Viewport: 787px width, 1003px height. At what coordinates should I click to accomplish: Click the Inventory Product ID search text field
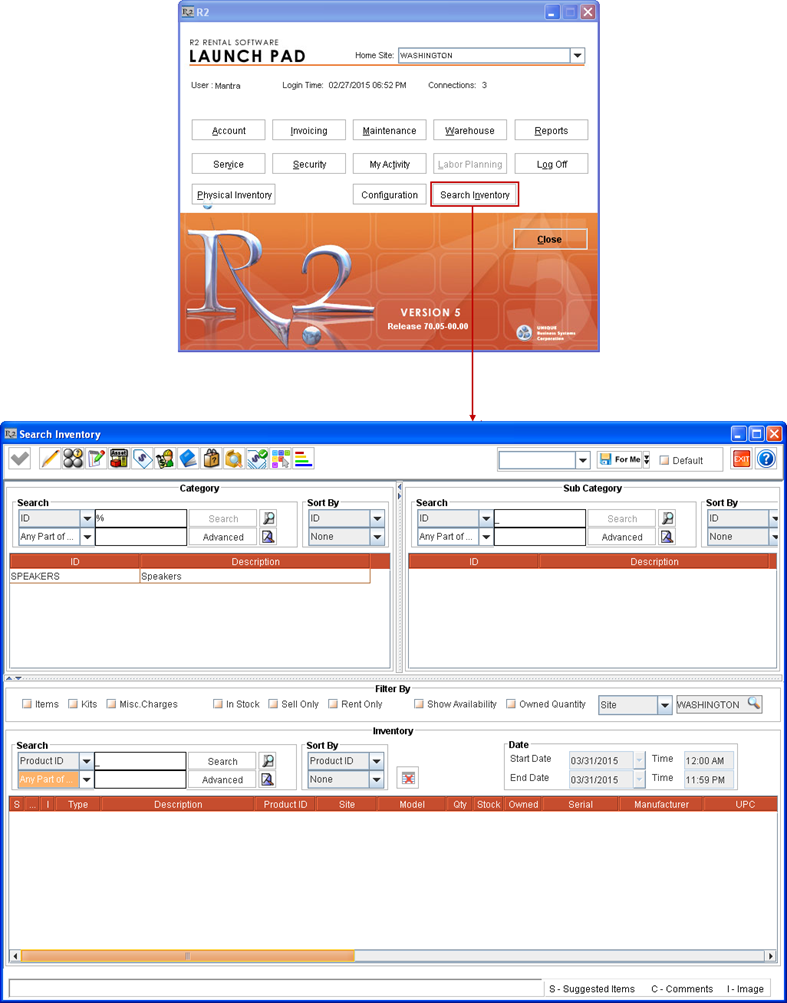tap(141, 761)
